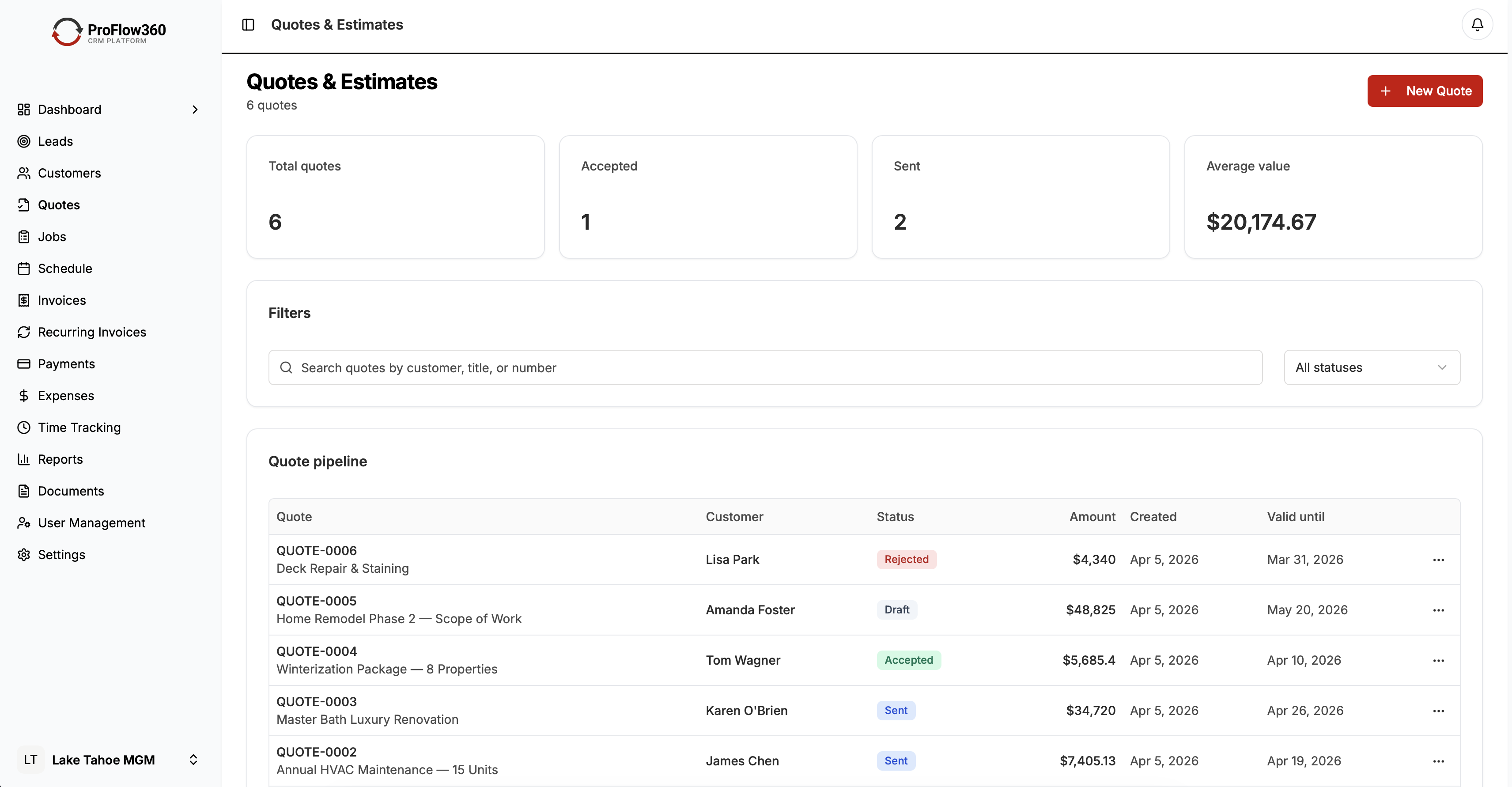Click the New Quote button
The width and height of the screenshot is (1512, 787).
[x=1425, y=91]
